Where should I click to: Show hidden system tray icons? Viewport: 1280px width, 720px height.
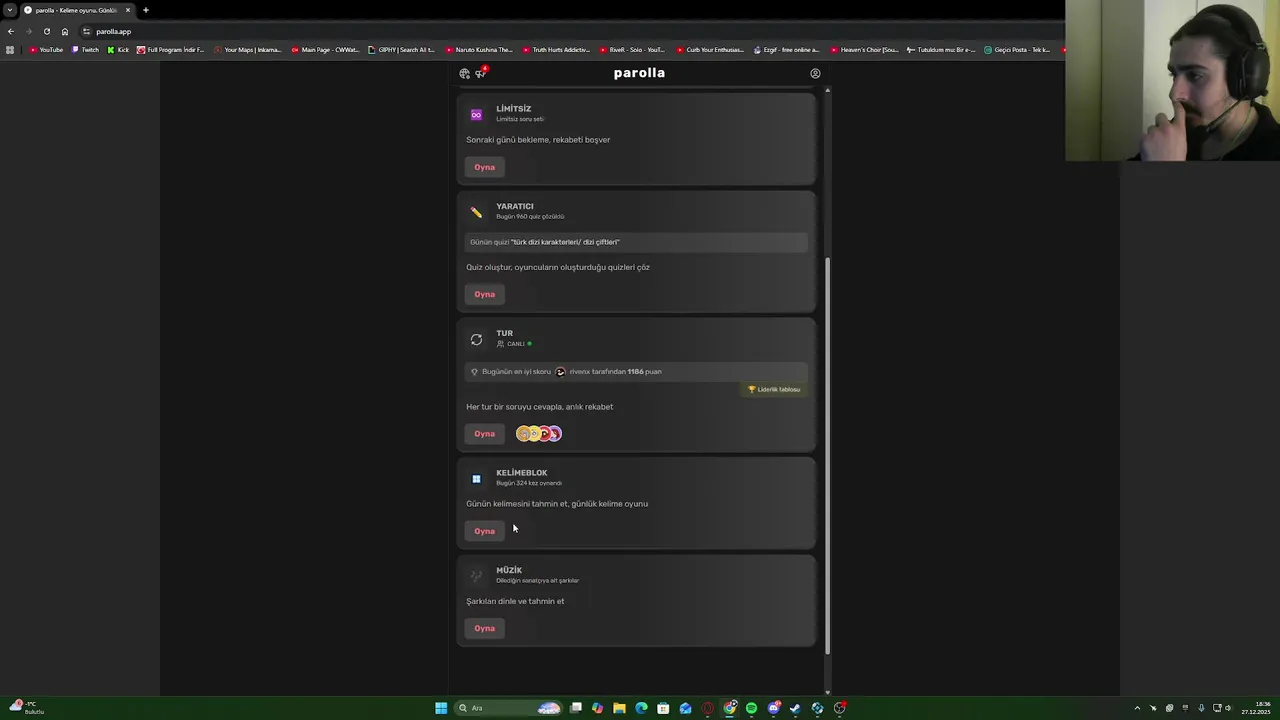[1137, 708]
